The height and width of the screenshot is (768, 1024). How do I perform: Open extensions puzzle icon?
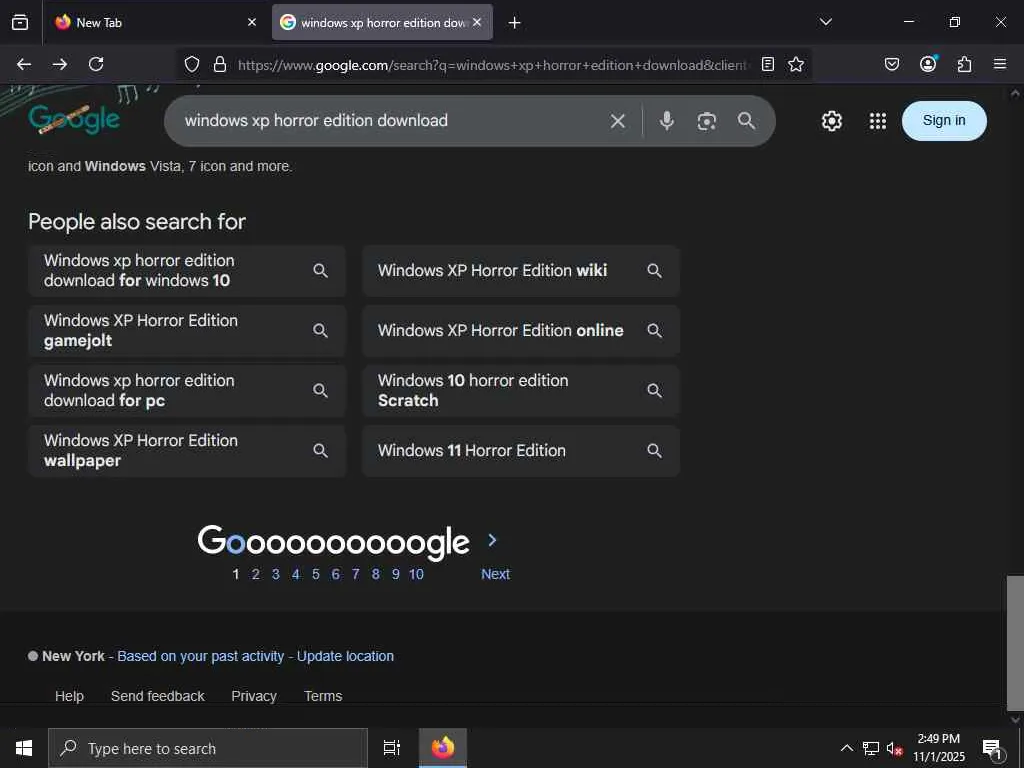pos(964,64)
